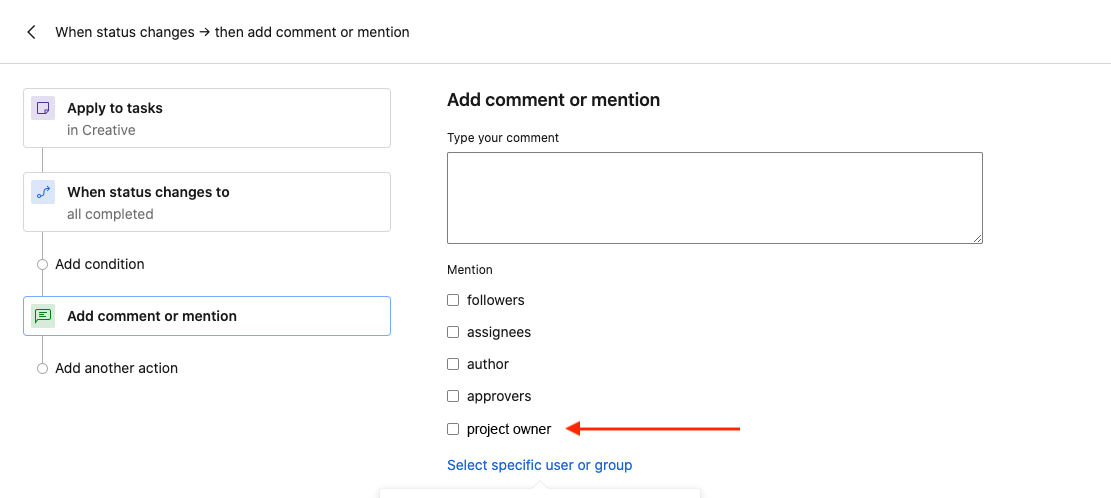Click the Add condition circle node
This screenshot has width=1111, height=498.
point(42,265)
